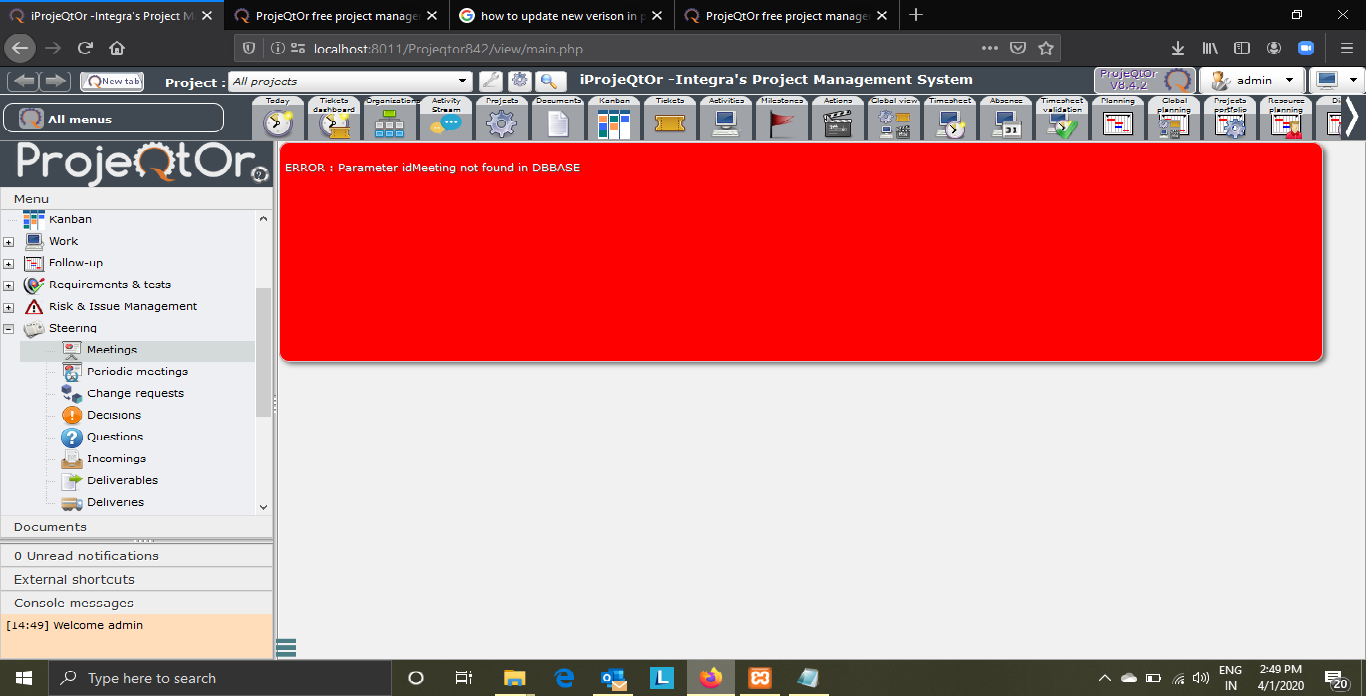Expand the Risk & Issue Management node
The height and width of the screenshot is (698, 1366).
[9, 307]
